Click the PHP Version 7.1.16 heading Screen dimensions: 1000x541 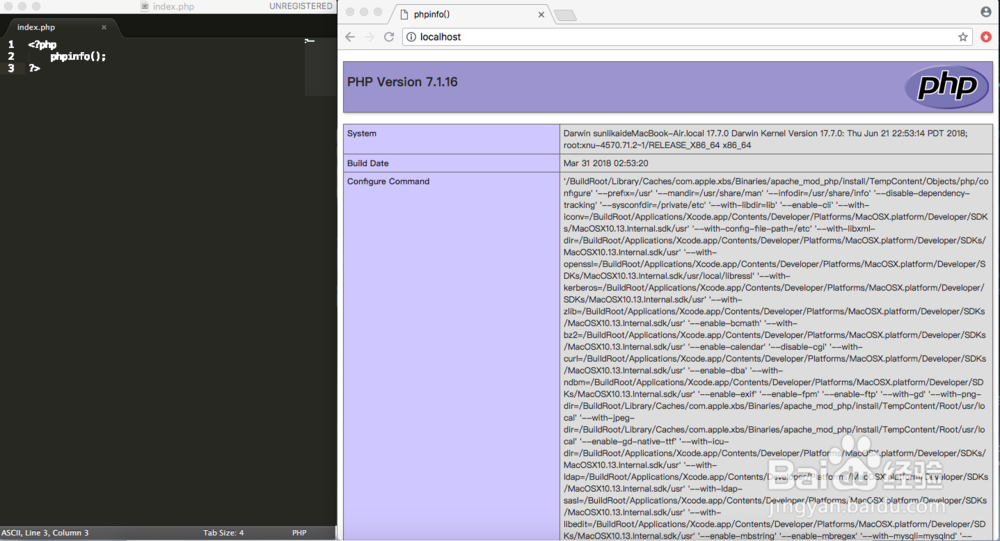pos(402,82)
